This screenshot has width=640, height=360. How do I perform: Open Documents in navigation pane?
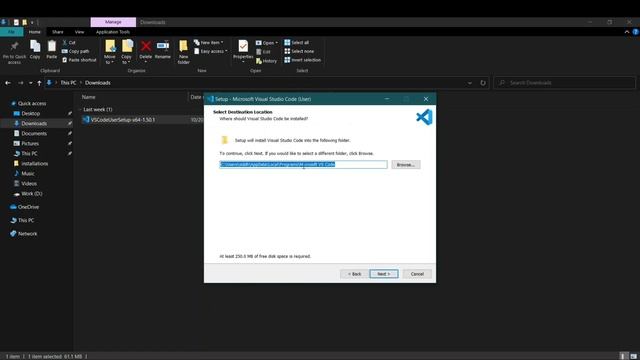tap(34, 133)
